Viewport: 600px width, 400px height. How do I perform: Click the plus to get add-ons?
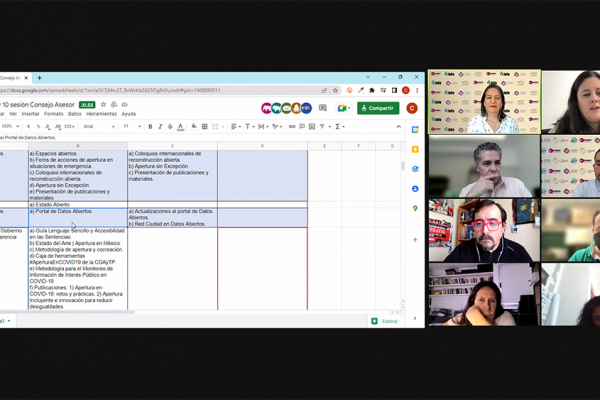[415, 240]
